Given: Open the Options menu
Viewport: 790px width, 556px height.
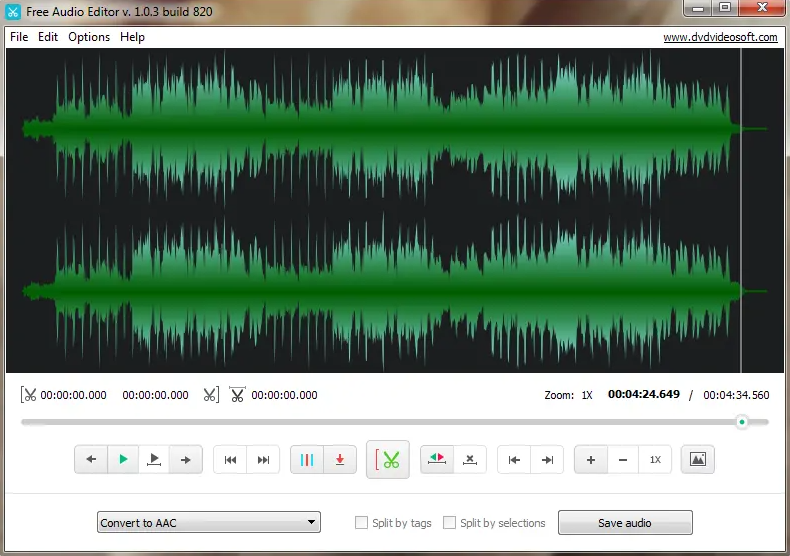Looking at the screenshot, I should pos(89,37).
